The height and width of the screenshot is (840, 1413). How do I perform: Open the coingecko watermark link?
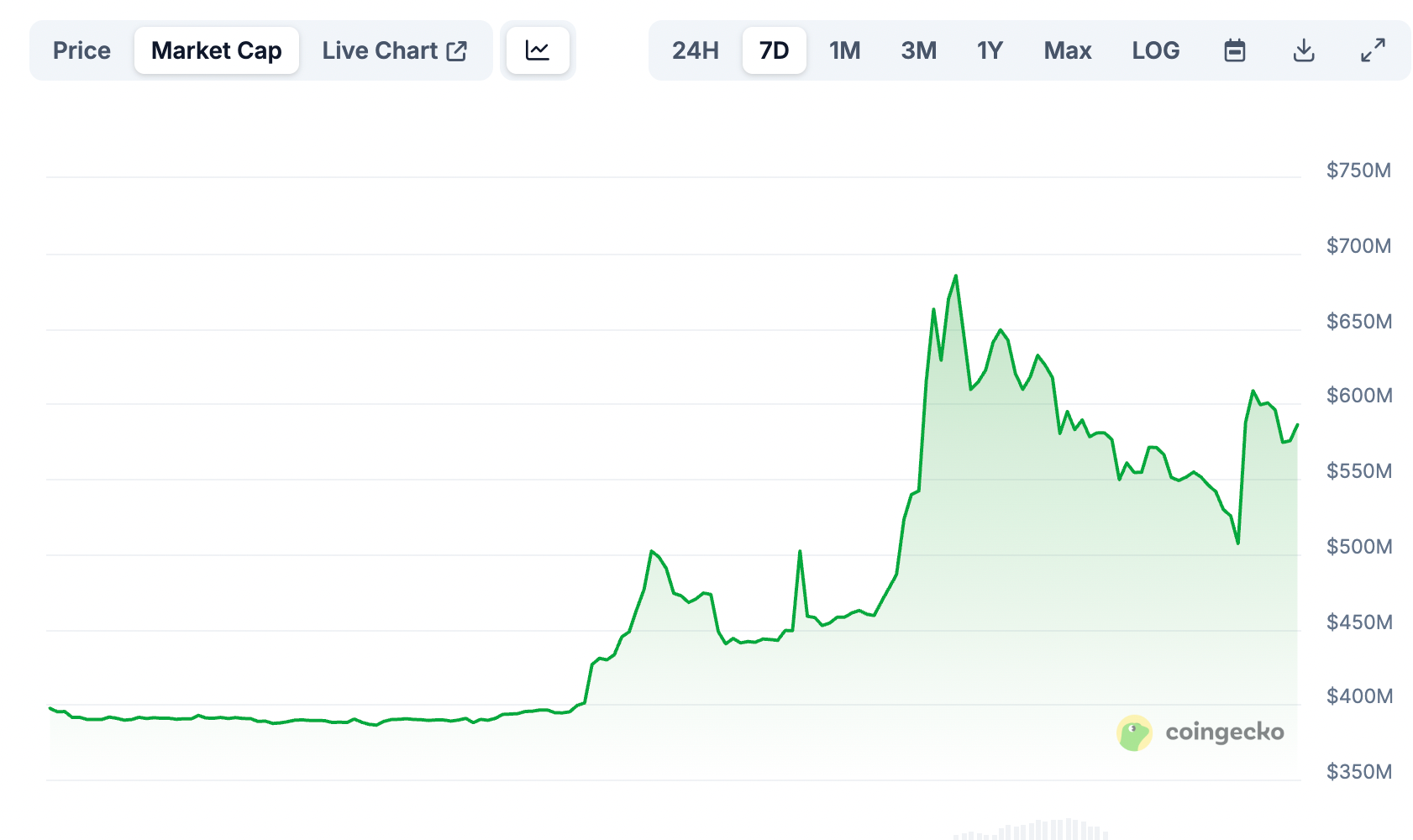click(x=1225, y=732)
